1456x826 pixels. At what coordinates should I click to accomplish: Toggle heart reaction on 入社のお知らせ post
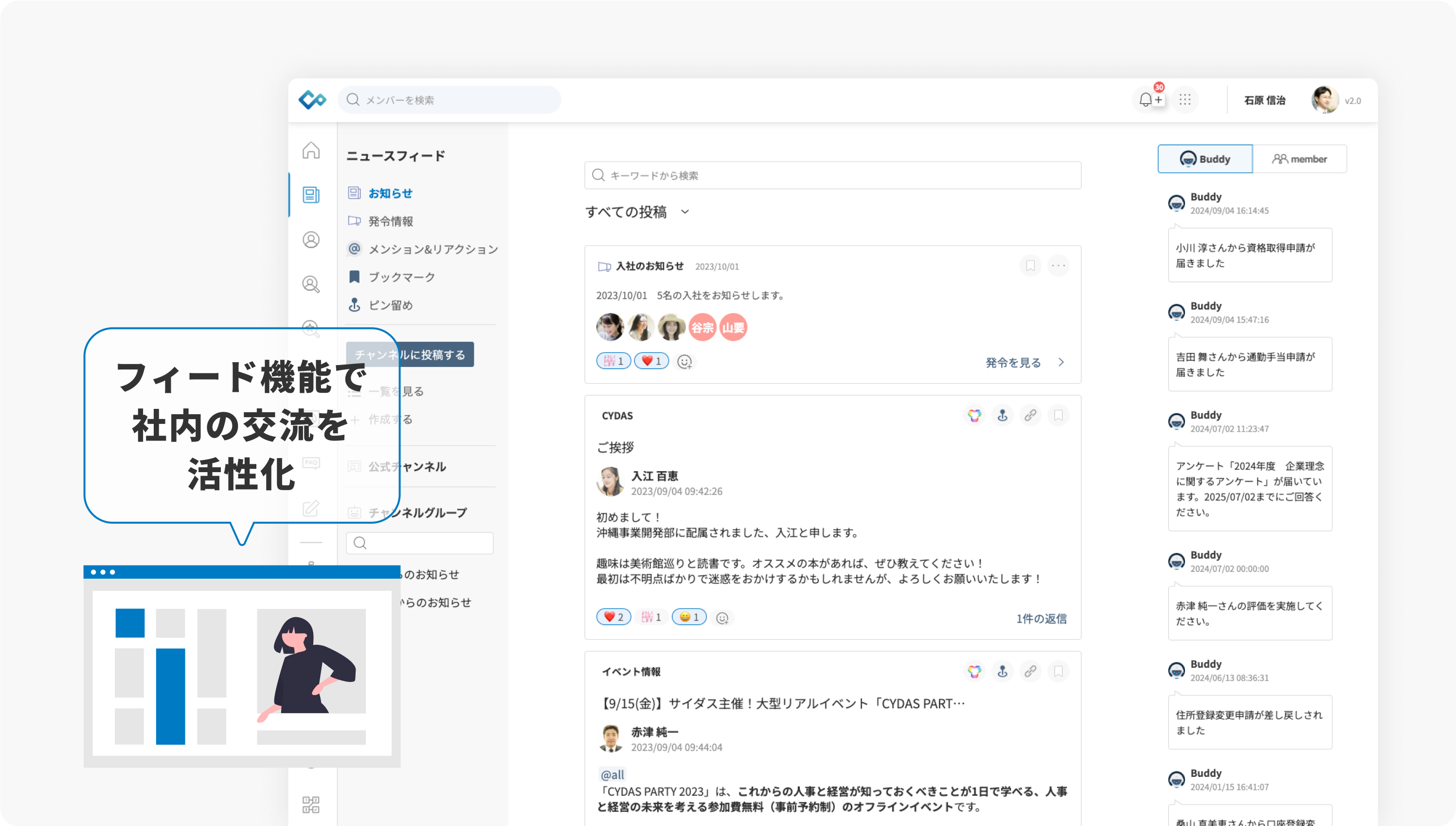[651, 361]
